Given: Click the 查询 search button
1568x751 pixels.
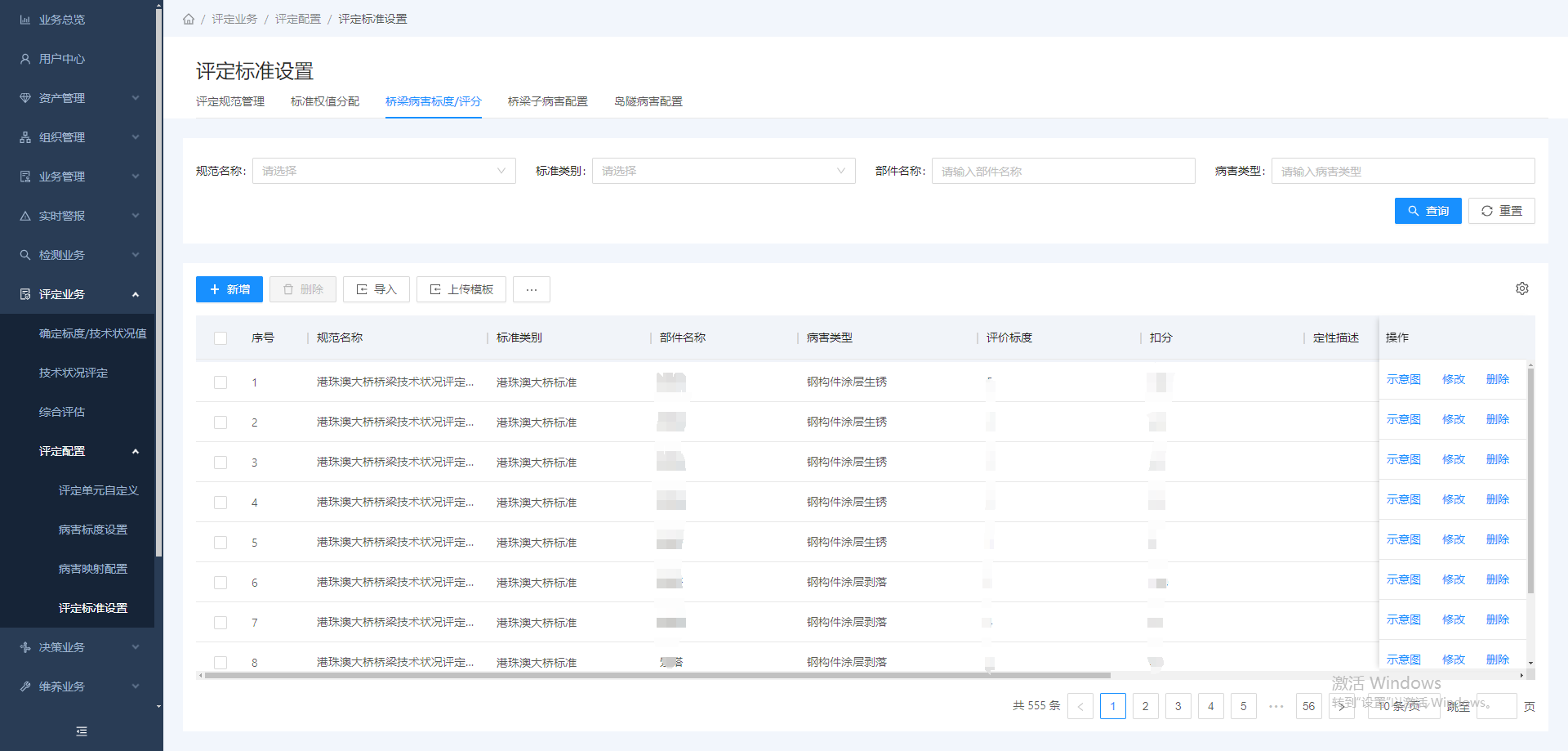Looking at the screenshot, I should (1428, 211).
